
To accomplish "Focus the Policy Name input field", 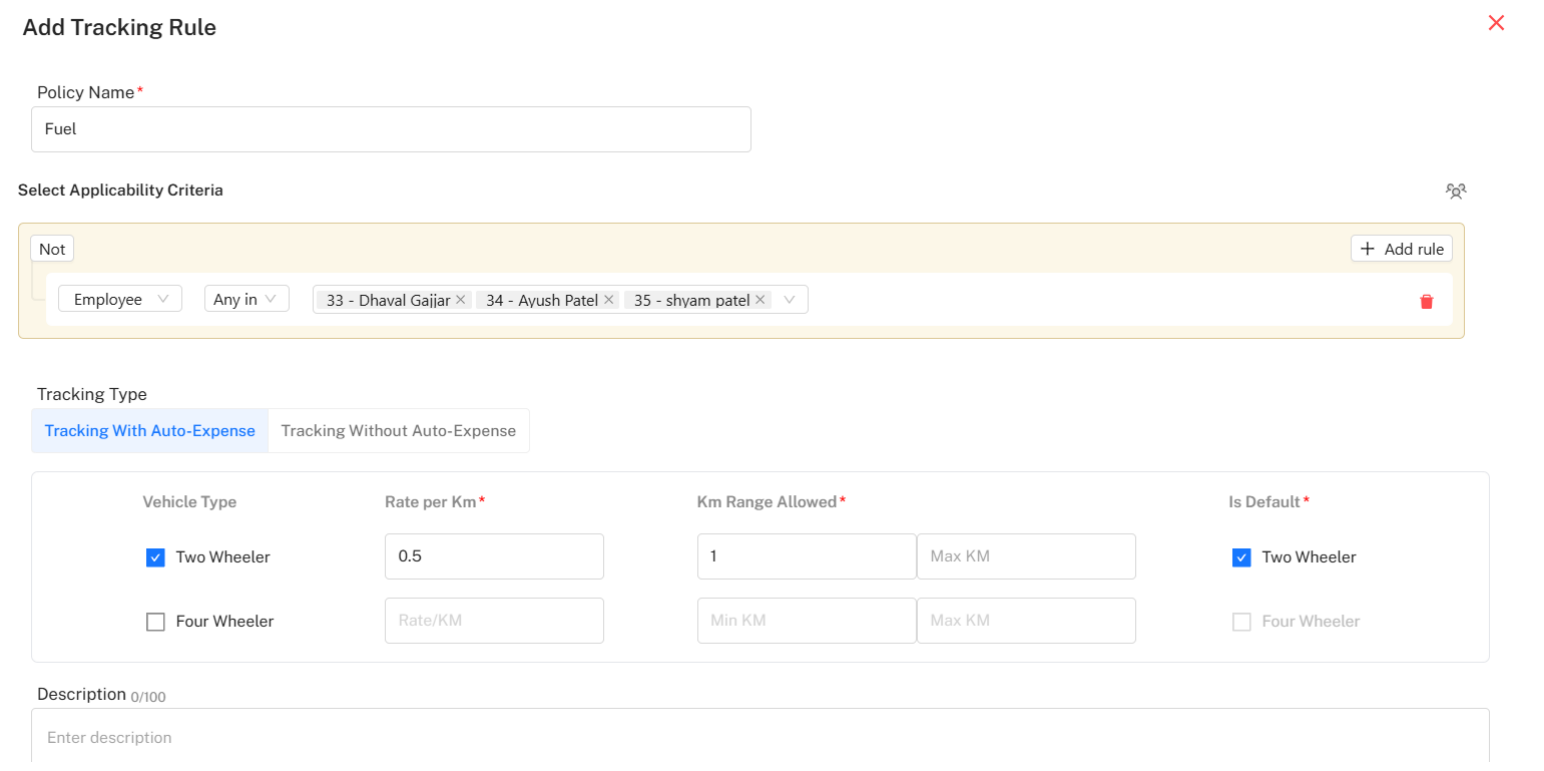I will coord(391,129).
